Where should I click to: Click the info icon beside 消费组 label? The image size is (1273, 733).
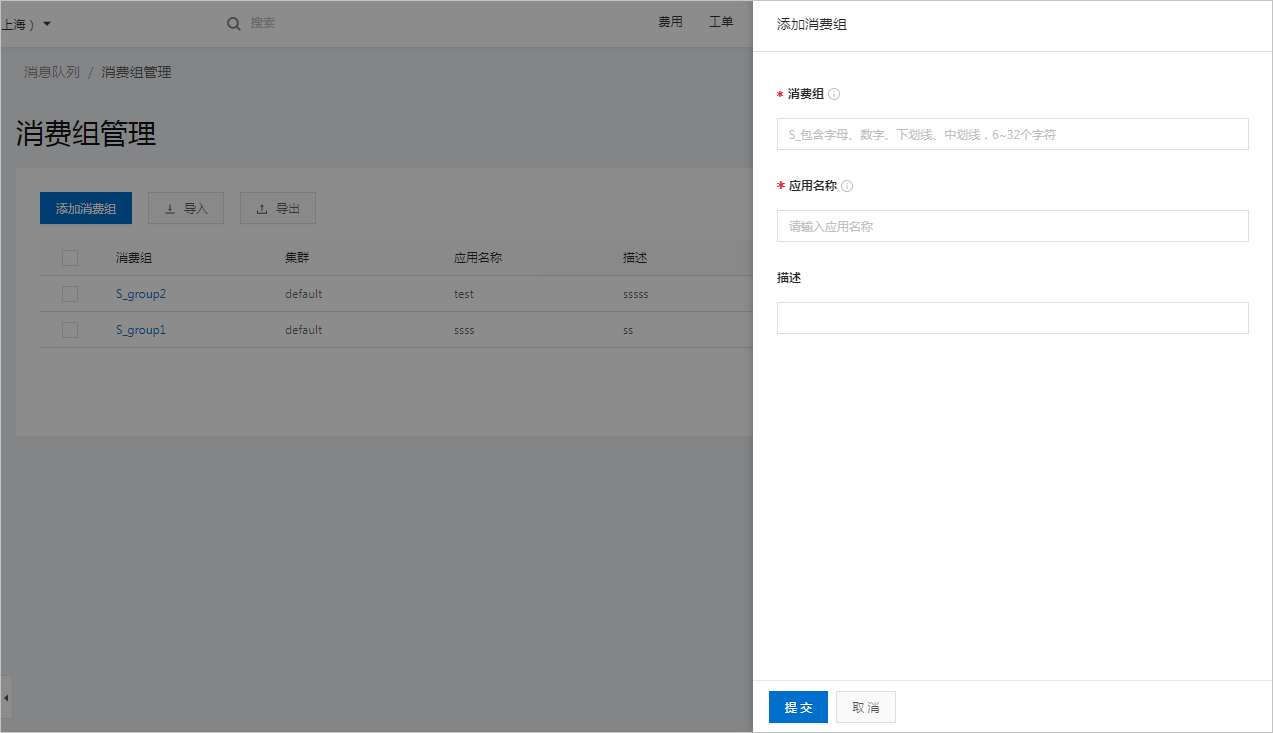(834, 94)
